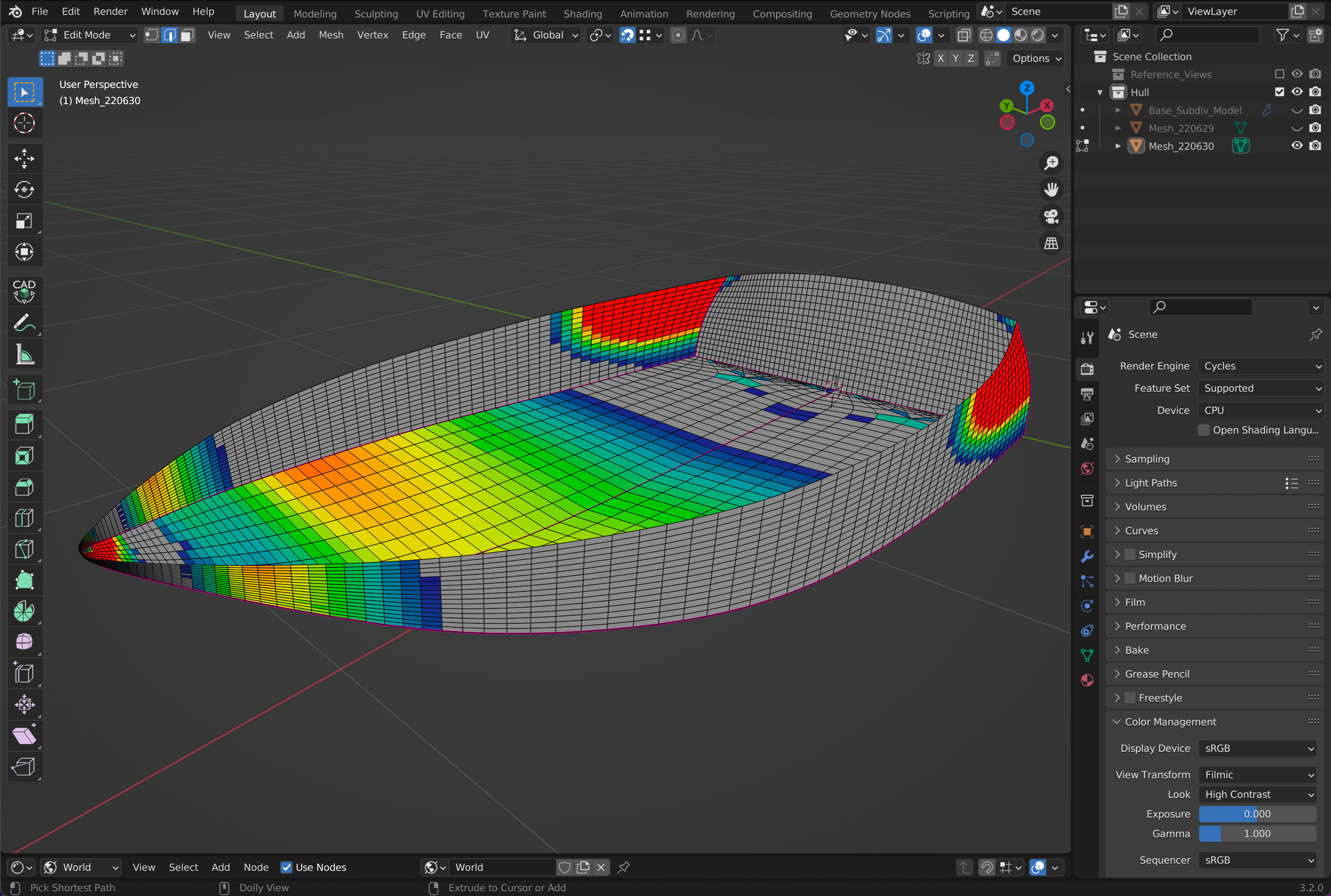
Task: Choose the Loop Cut tool
Action: coord(24,518)
